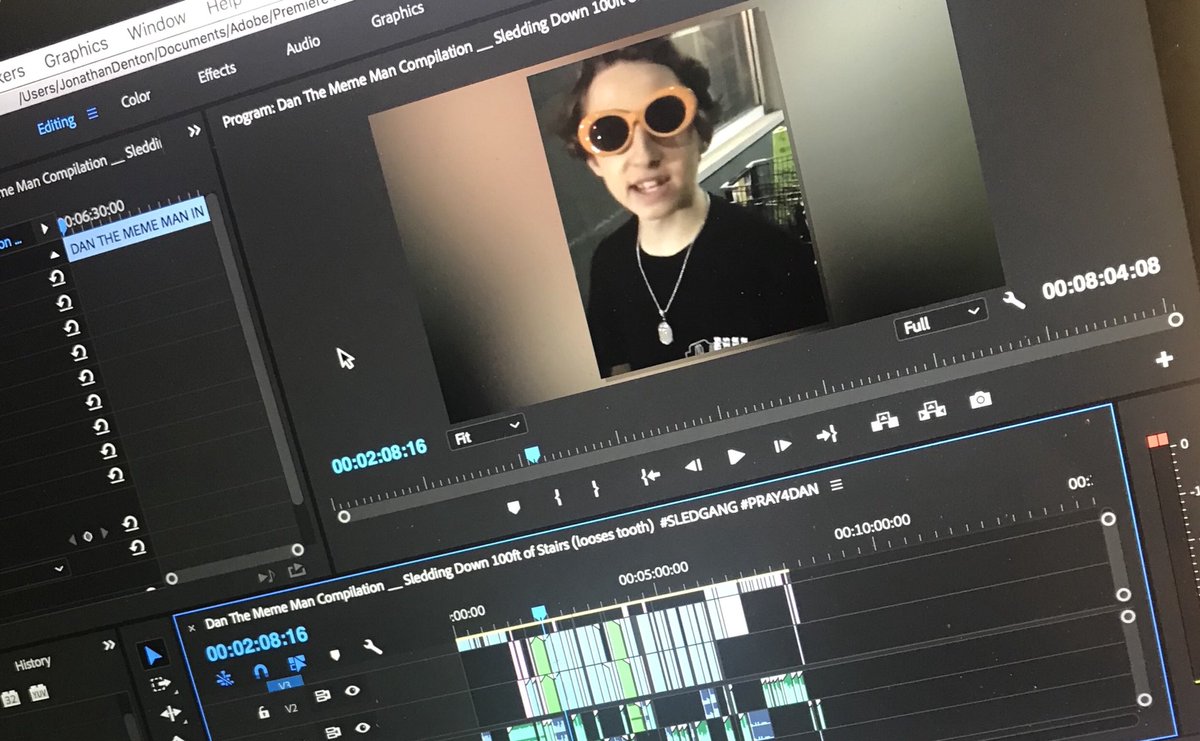Close the Dan The Meme Man sequence tab
The image size is (1200, 741).
click(x=192, y=628)
